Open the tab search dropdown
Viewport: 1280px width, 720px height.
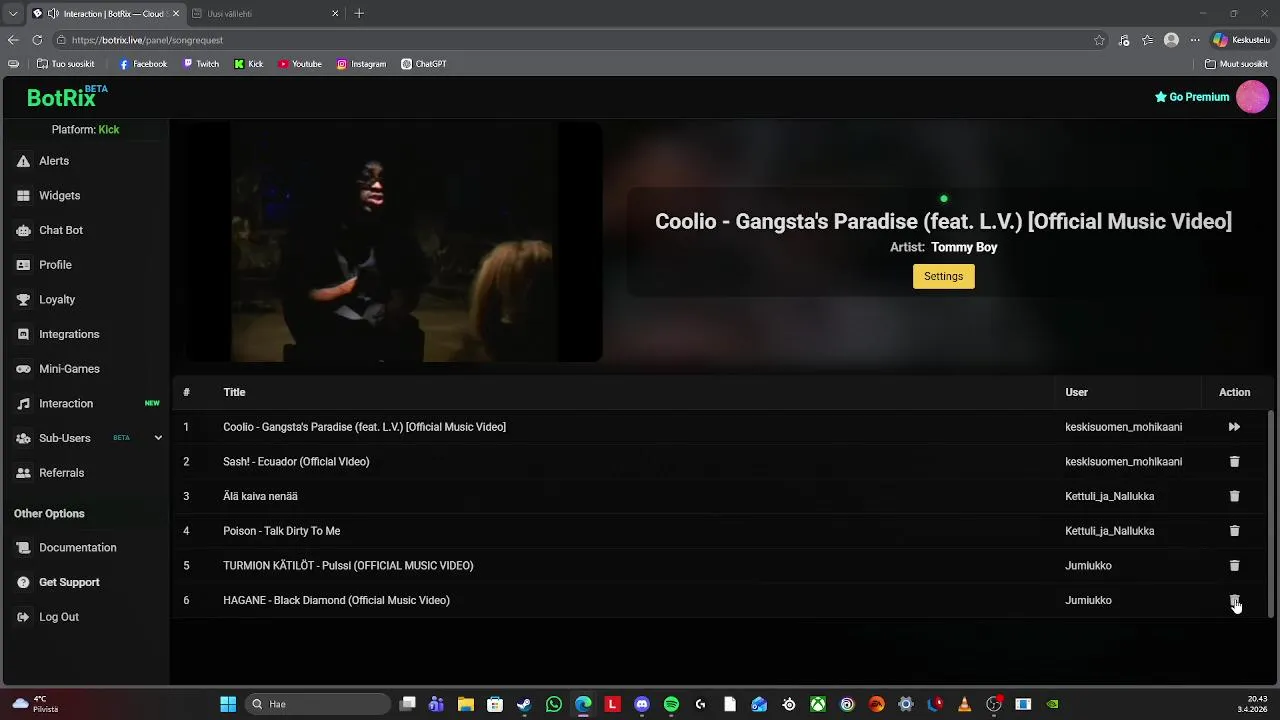13,14
